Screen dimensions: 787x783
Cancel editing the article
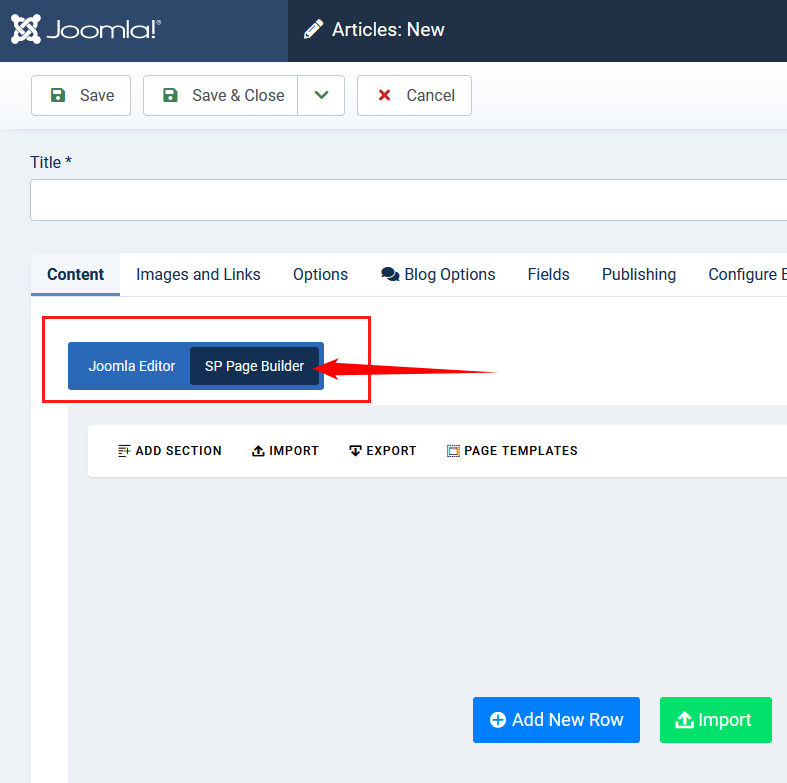tap(414, 96)
